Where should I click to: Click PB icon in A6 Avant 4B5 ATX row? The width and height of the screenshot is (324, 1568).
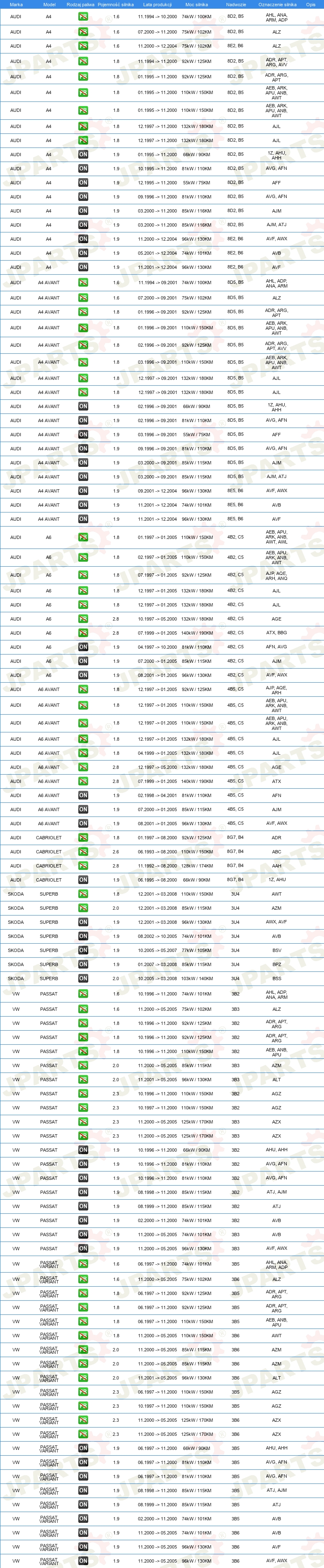pos(83,781)
